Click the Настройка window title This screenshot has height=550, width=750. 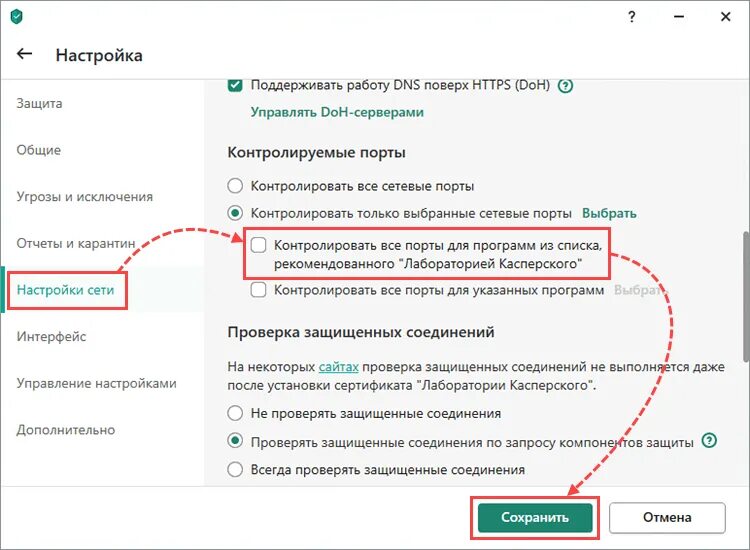99,55
